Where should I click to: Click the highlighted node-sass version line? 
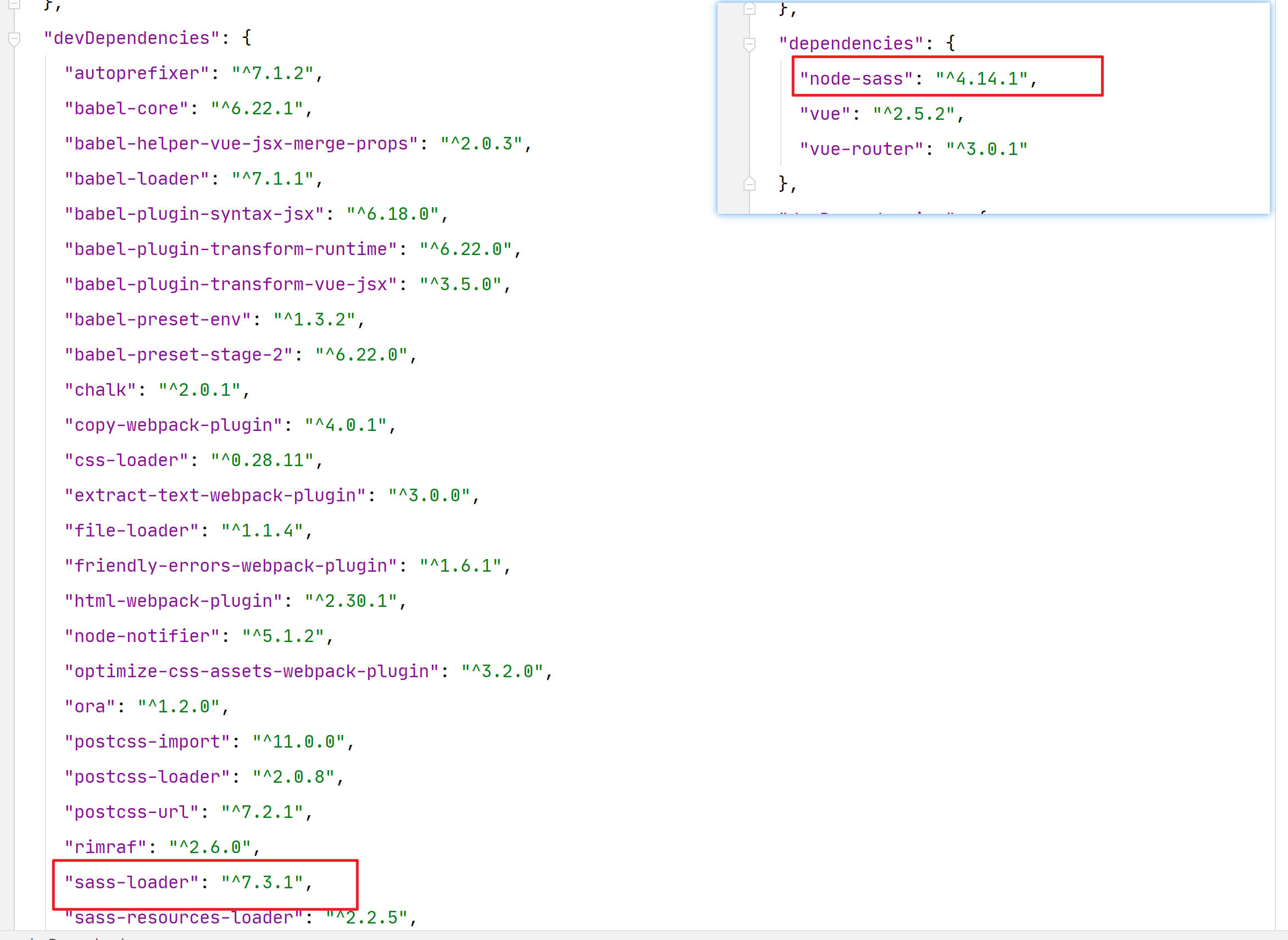coord(981,79)
